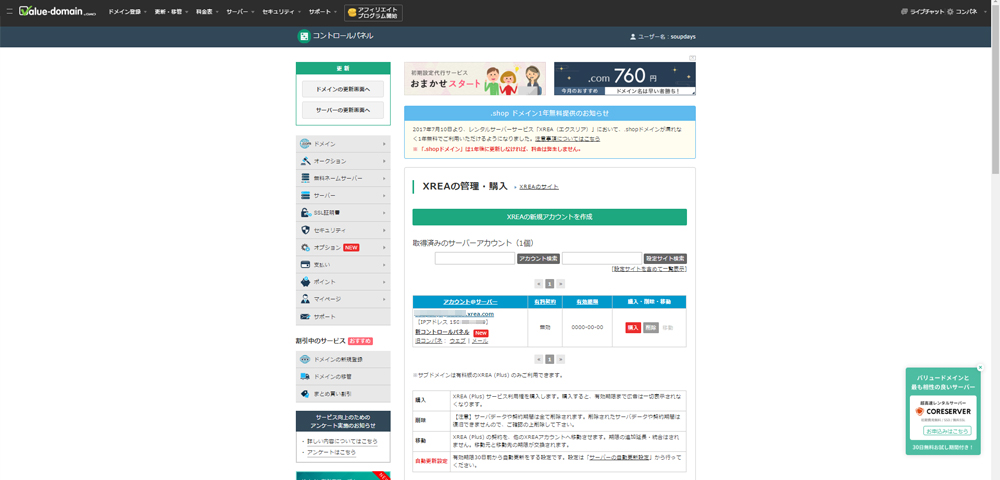Open the SSL証明書 sidebar menu item

(343, 213)
